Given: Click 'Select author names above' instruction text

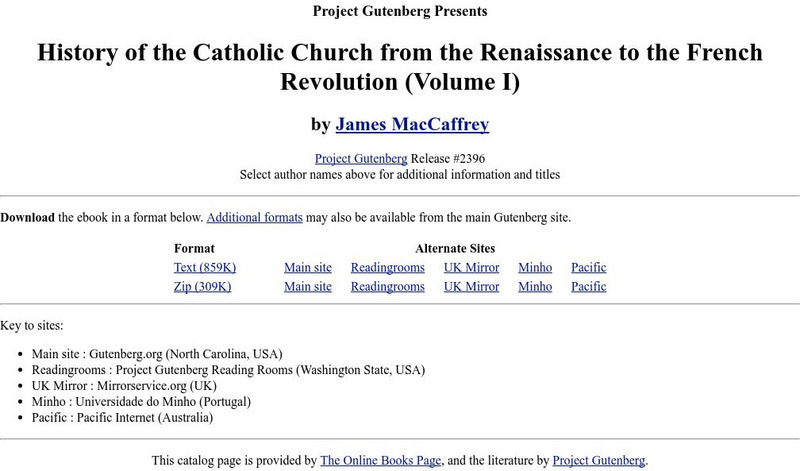Looking at the screenshot, I should tap(400, 175).
